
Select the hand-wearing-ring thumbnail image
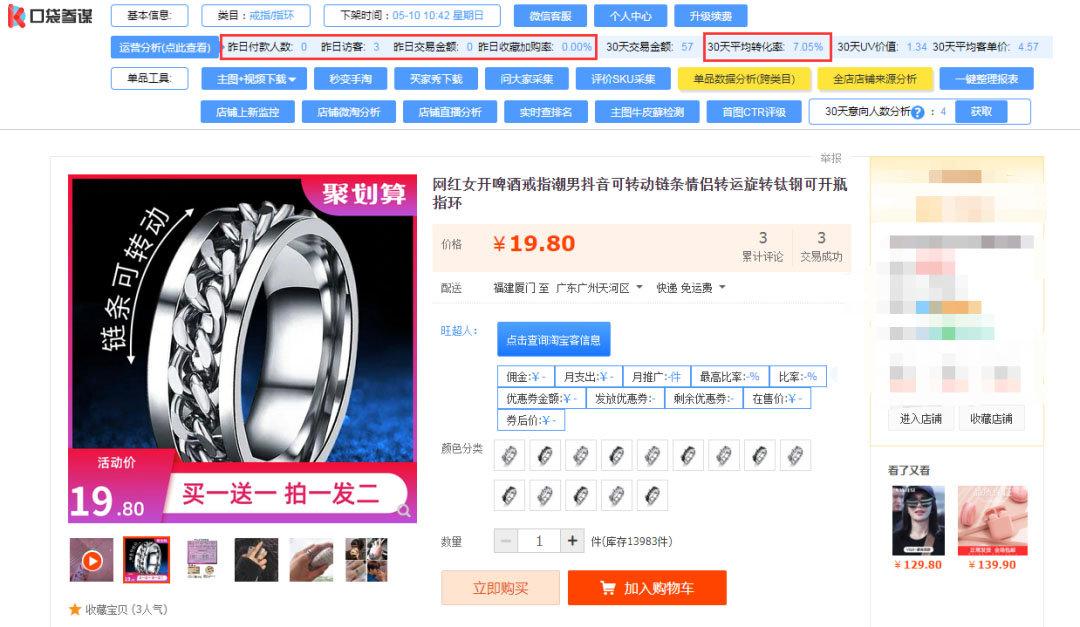click(x=256, y=560)
